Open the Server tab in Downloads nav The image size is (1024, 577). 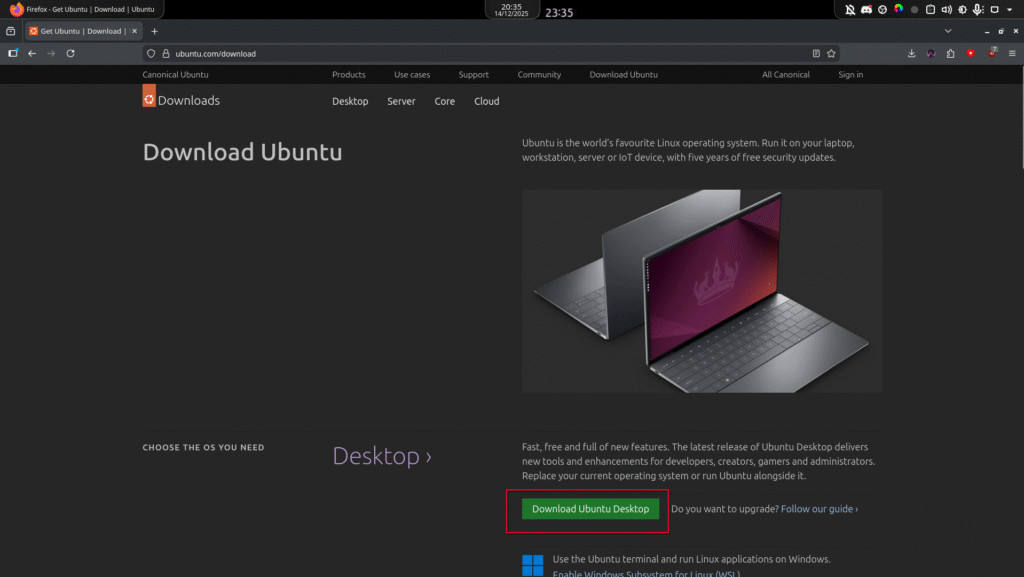click(x=401, y=101)
